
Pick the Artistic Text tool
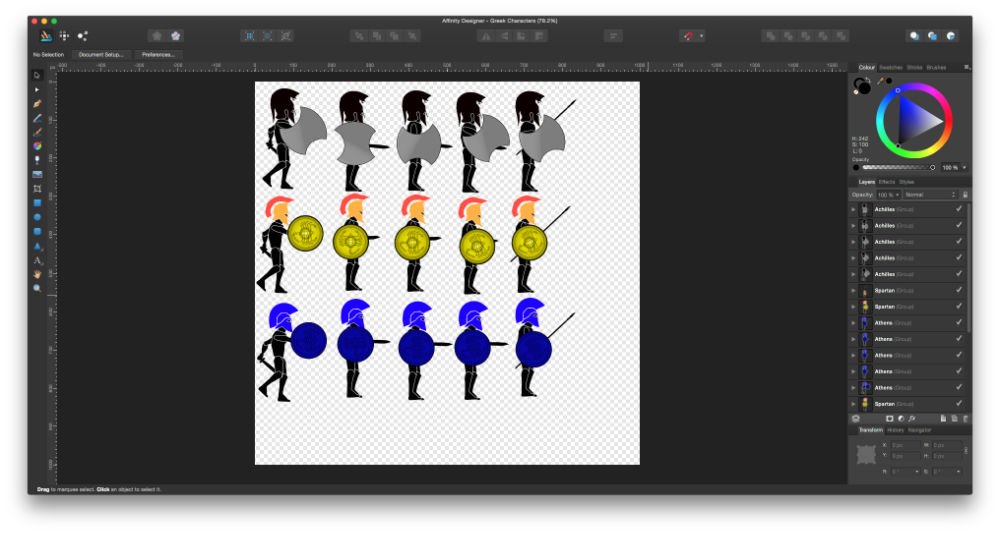(37, 259)
